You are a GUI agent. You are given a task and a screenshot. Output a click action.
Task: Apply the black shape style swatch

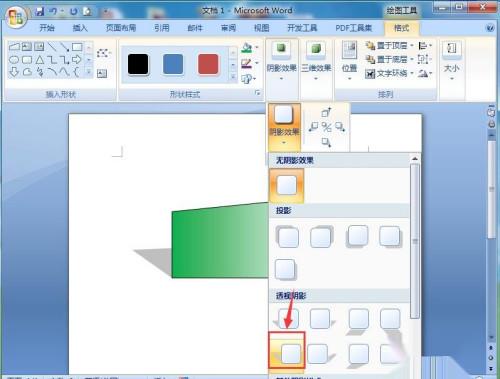click(x=138, y=64)
